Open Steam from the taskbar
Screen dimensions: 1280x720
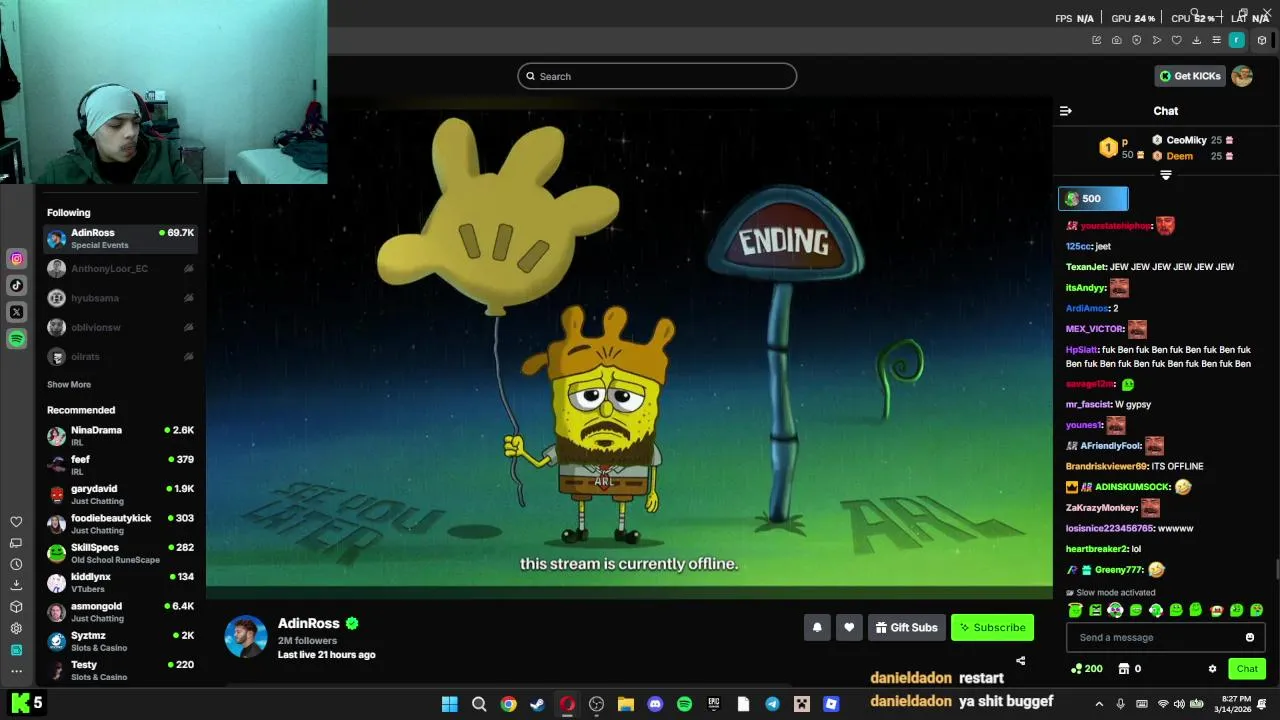click(x=538, y=704)
